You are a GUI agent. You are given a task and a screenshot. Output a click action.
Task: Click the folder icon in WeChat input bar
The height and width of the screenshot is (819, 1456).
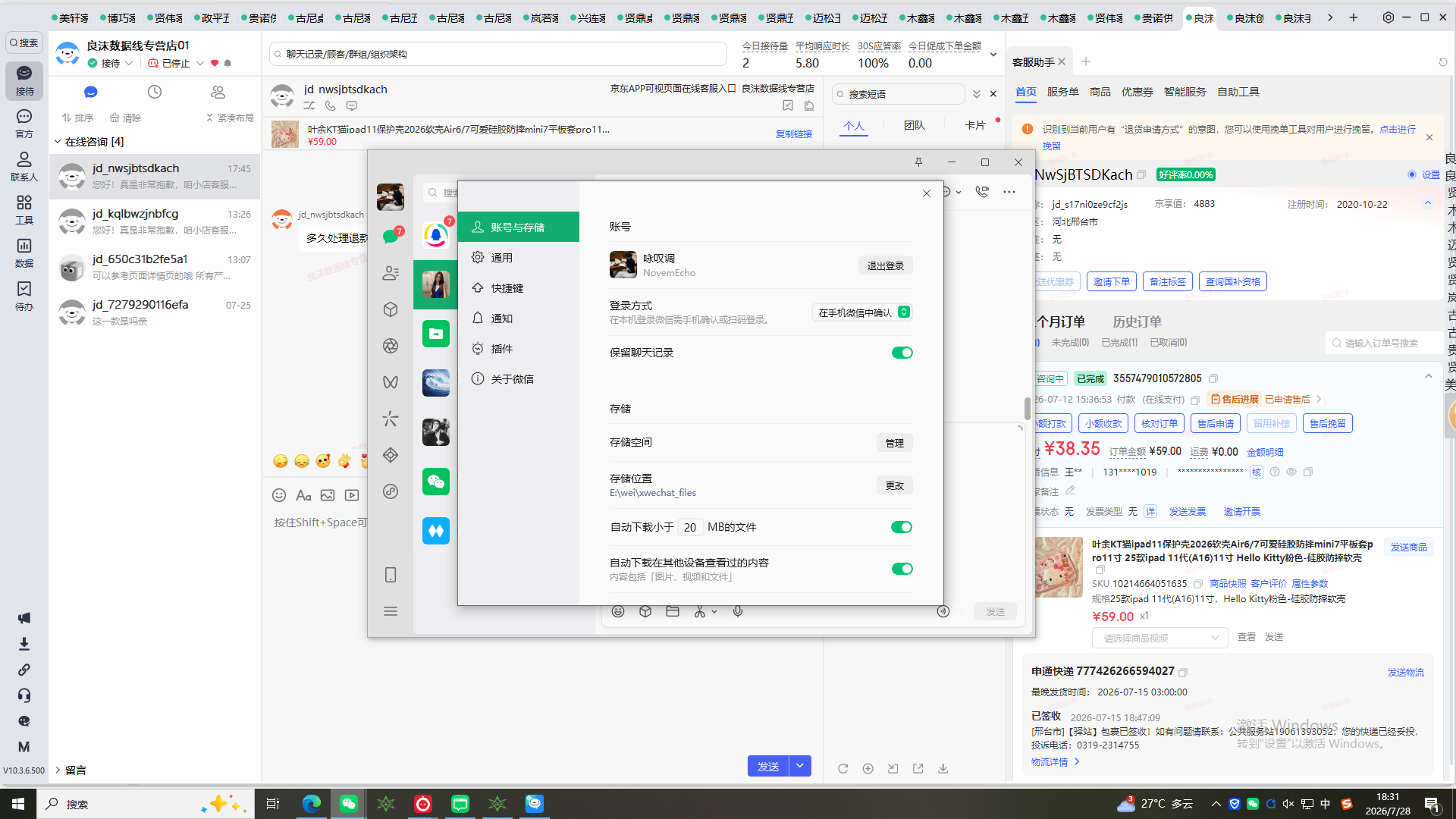tap(673, 611)
